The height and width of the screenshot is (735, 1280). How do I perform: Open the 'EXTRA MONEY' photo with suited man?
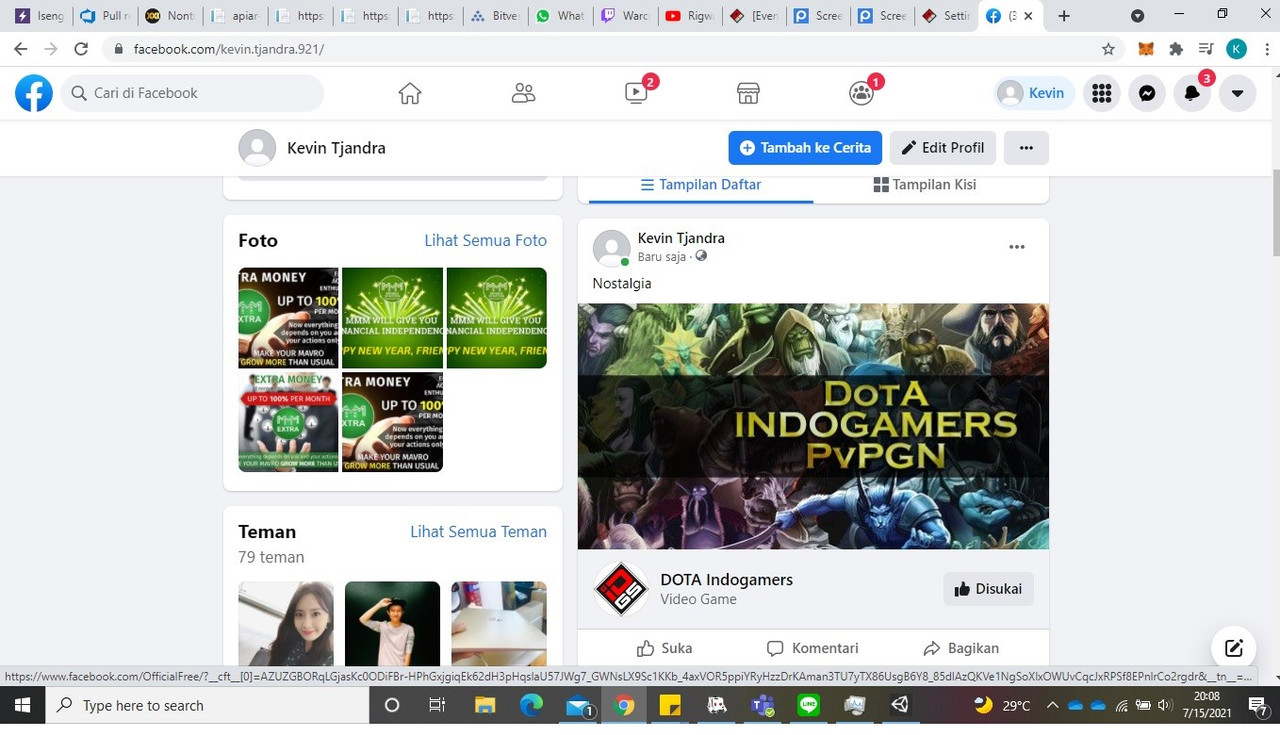click(288, 422)
